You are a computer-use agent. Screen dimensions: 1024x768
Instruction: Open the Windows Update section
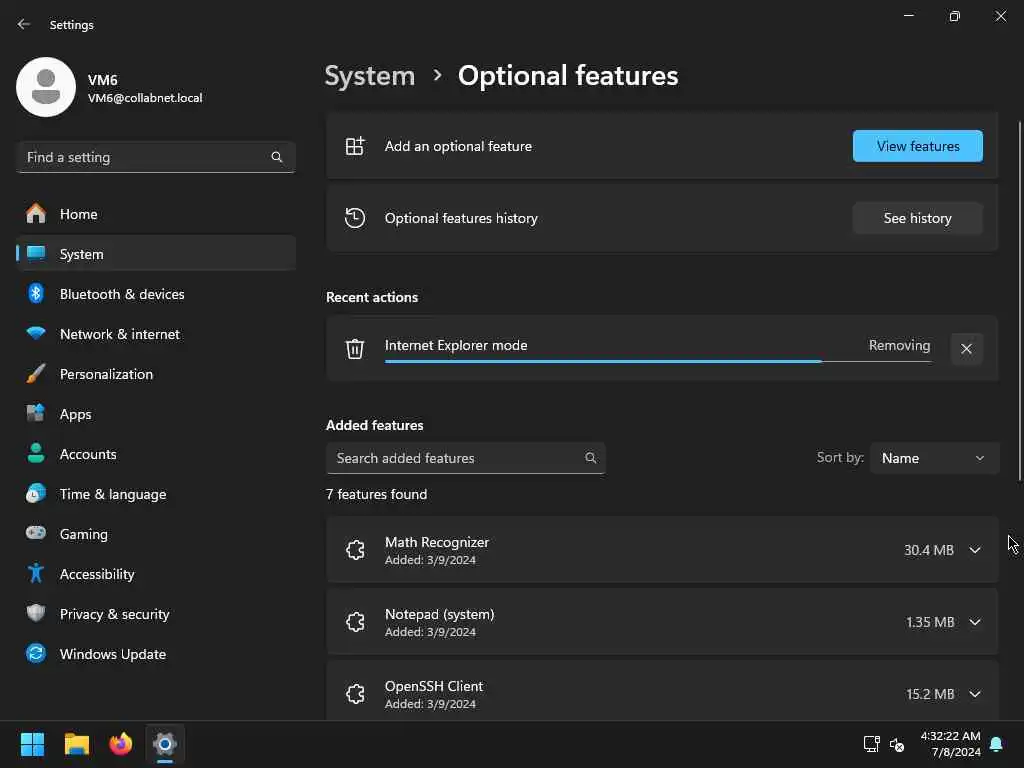(x=112, y=654)
